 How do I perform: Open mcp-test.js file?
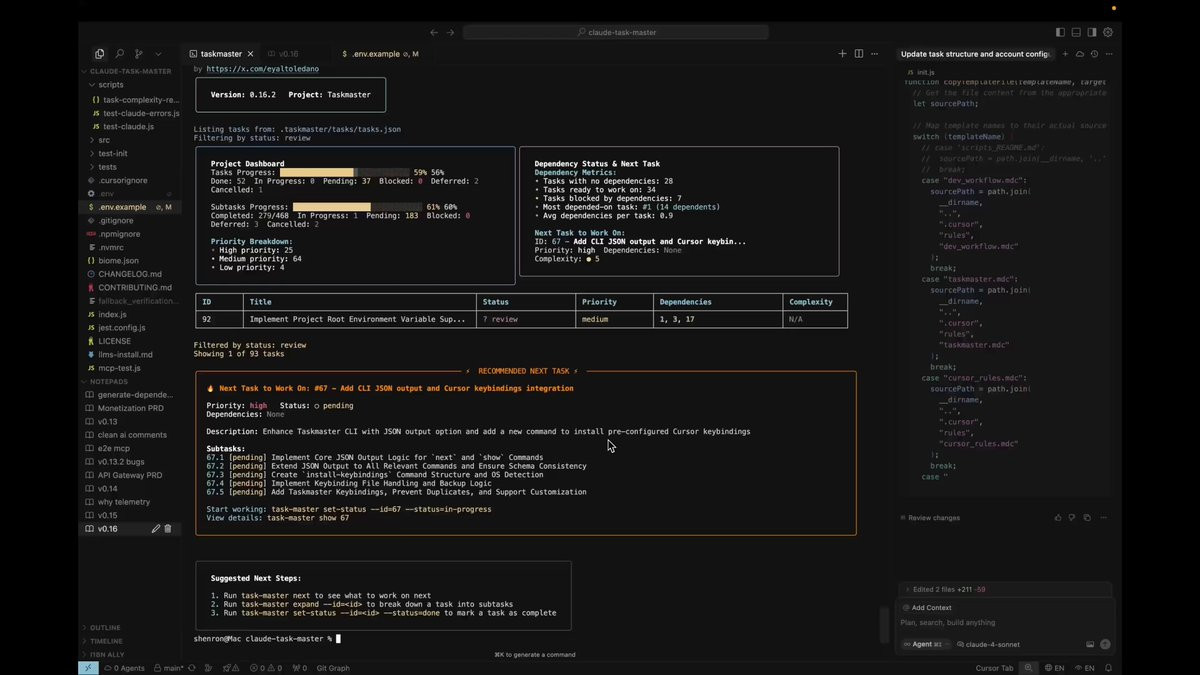132,368
